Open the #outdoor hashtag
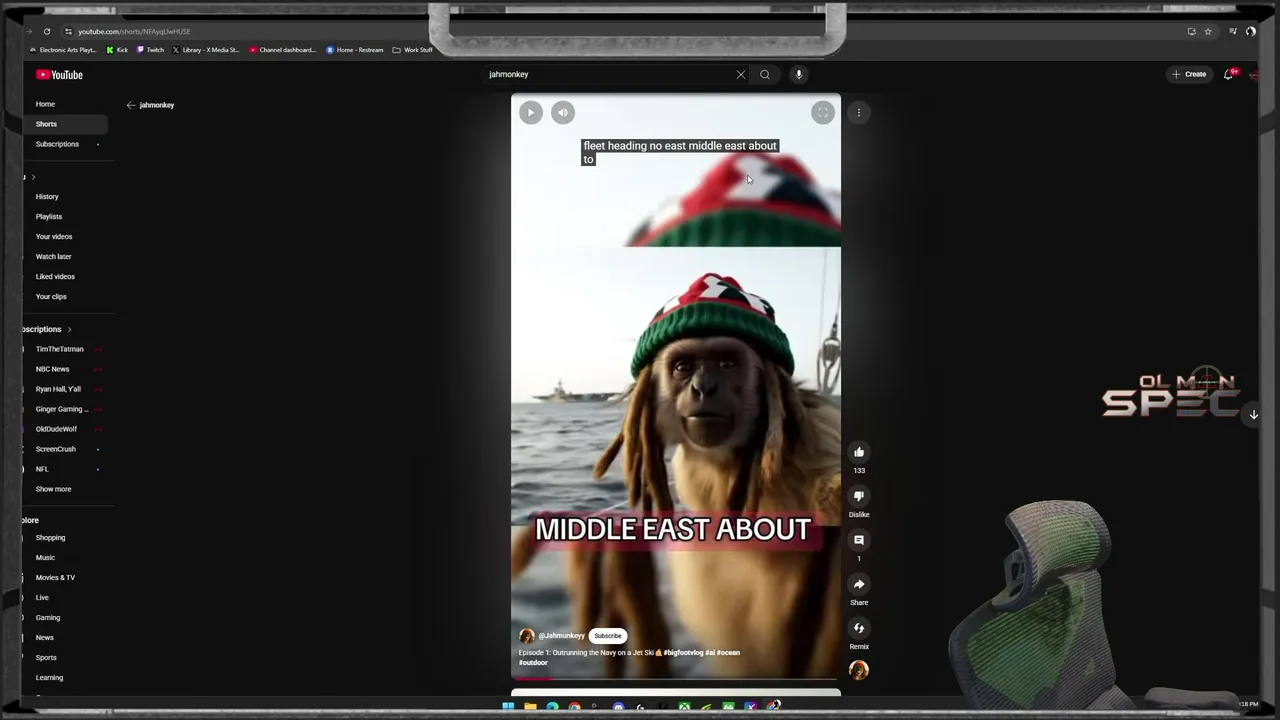The width and height of the screenshot is (1280, 720). [x=533, y=663]
